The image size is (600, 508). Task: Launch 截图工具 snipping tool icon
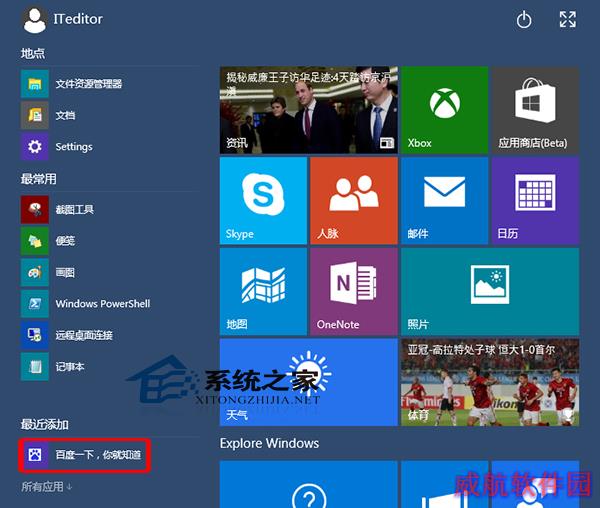35,209
